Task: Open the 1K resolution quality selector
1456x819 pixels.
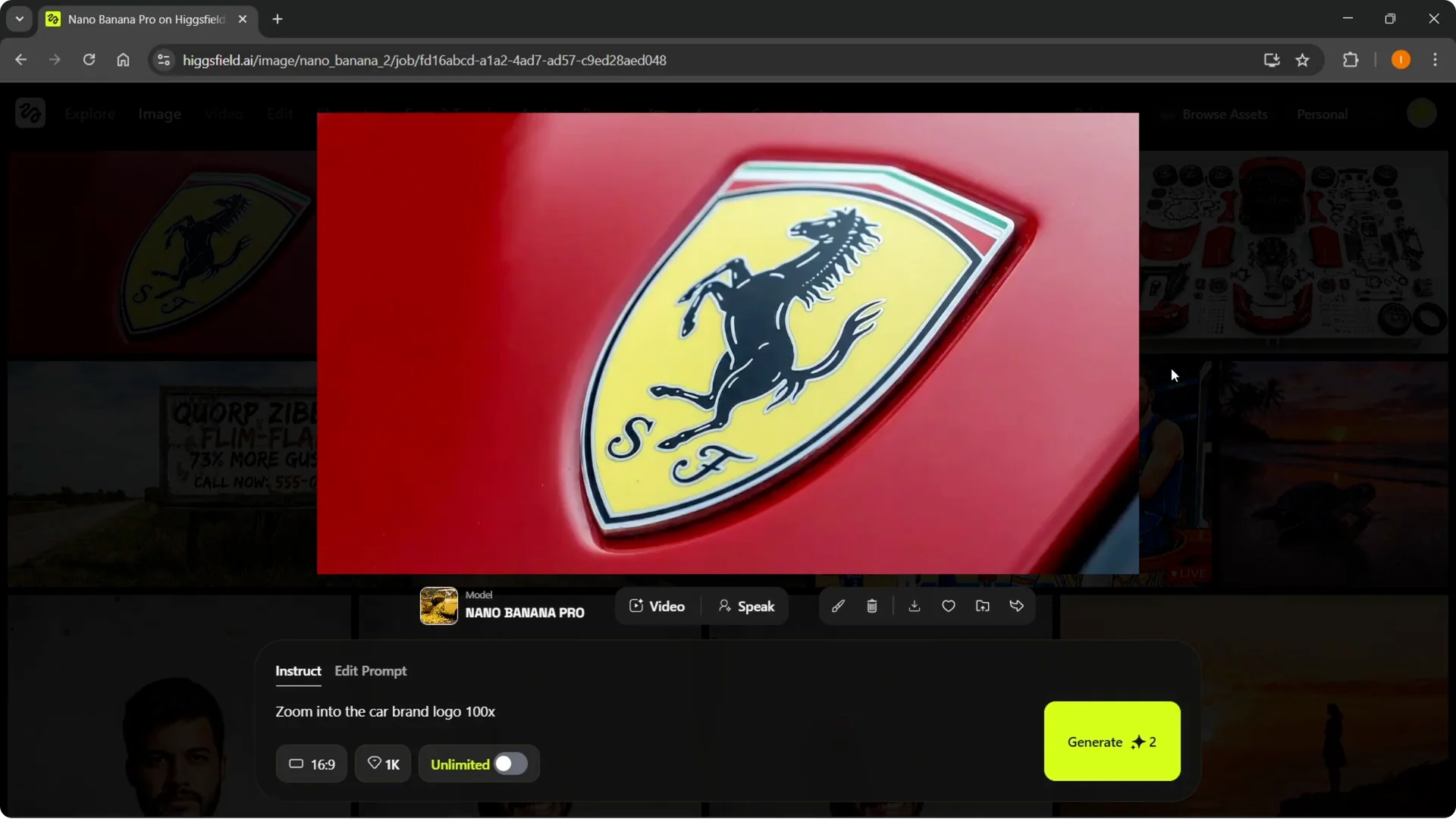Action: point(382,764)
